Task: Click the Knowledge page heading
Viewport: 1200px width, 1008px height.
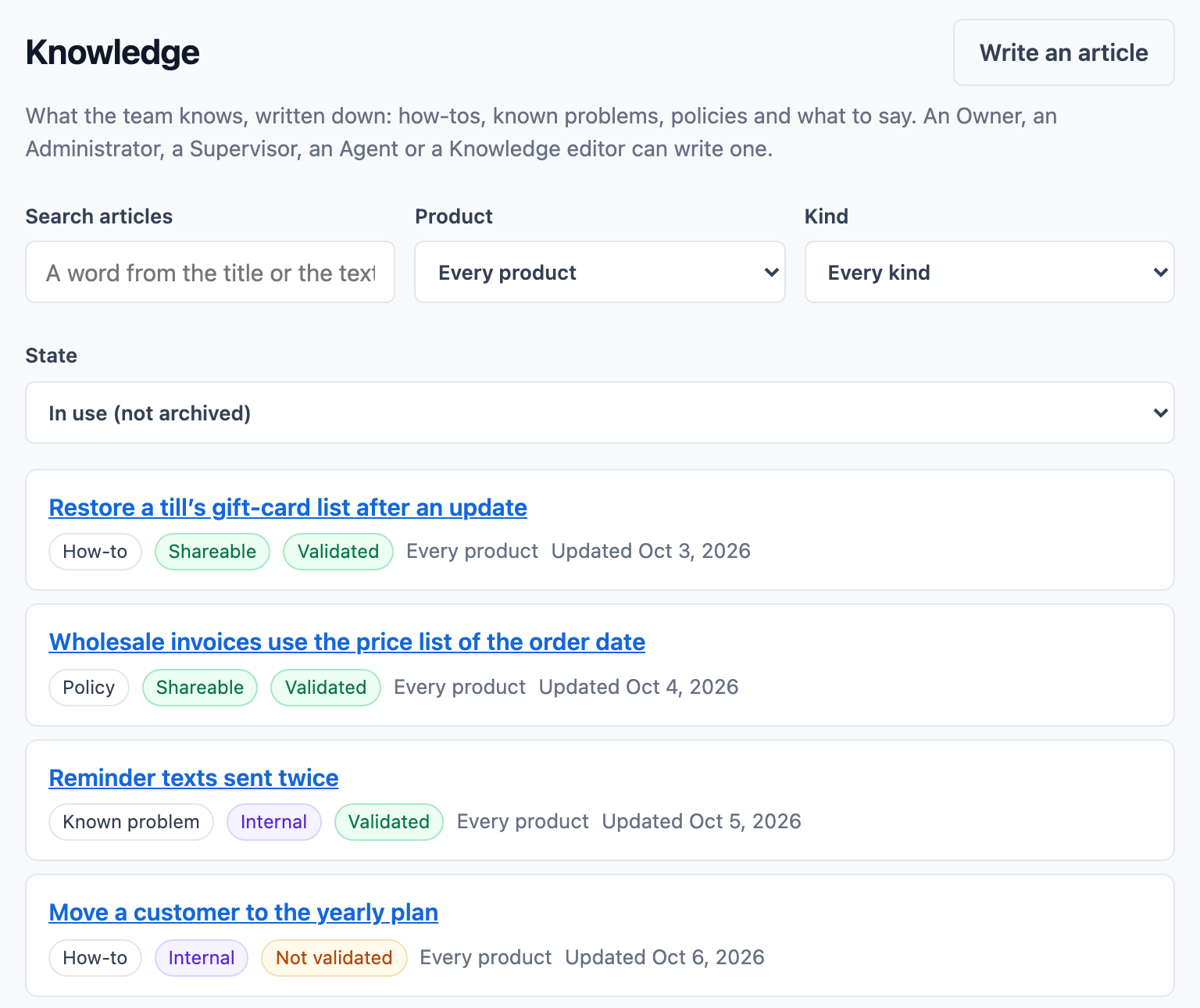Action: (x=112, y=52)
